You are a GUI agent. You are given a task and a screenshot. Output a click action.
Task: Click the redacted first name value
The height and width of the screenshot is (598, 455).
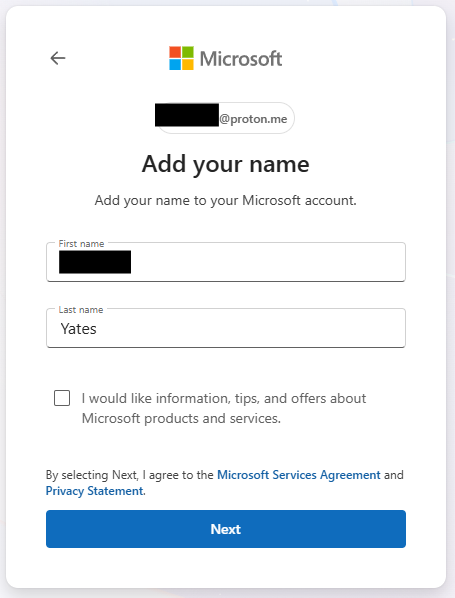(x=95, y=262)
